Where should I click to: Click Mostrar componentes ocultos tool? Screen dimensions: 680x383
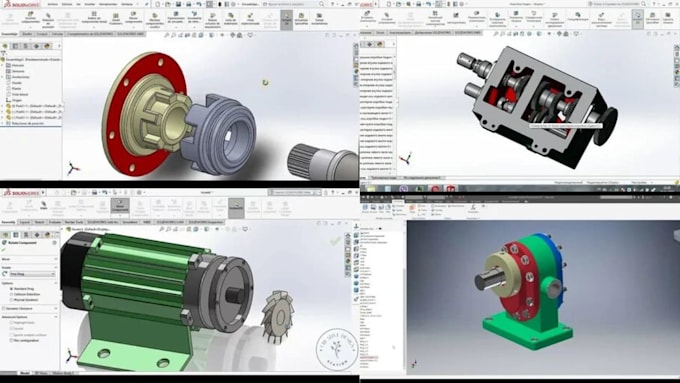[x=155, y=20]
